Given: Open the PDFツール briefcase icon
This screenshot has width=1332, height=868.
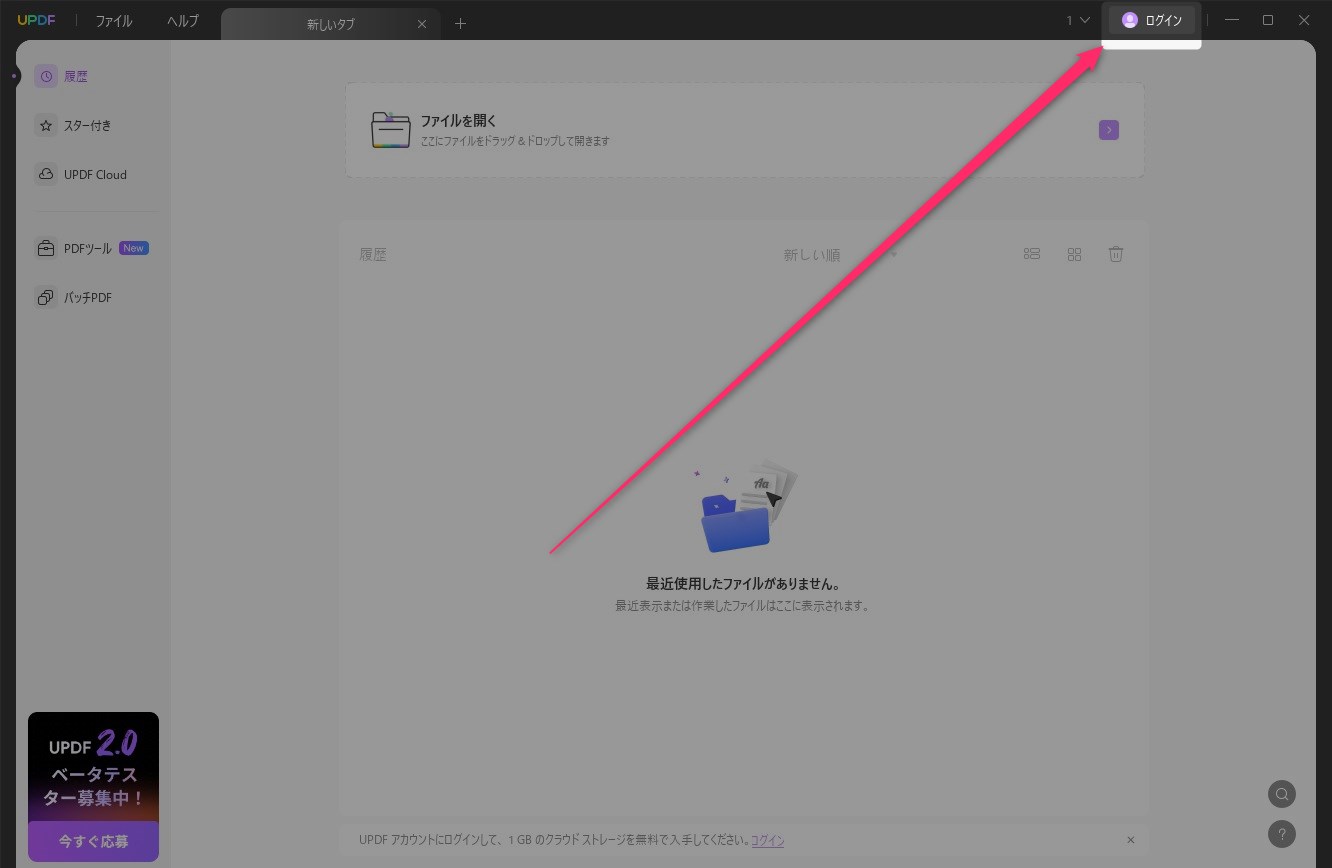Looking at the screenshot, I should coord(46,248).
